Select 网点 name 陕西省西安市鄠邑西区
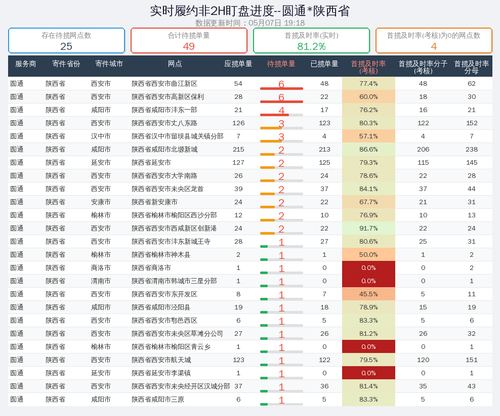Image resolution: width=500 pixels, height=416 pixels. [164, 321]
